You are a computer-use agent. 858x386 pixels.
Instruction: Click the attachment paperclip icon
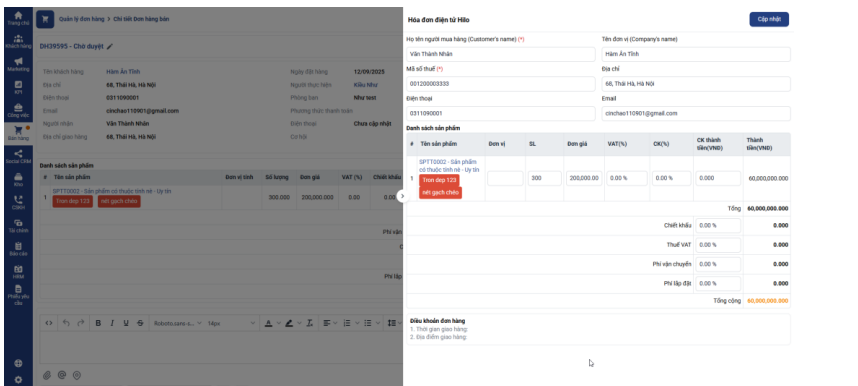tap(47, 375)
